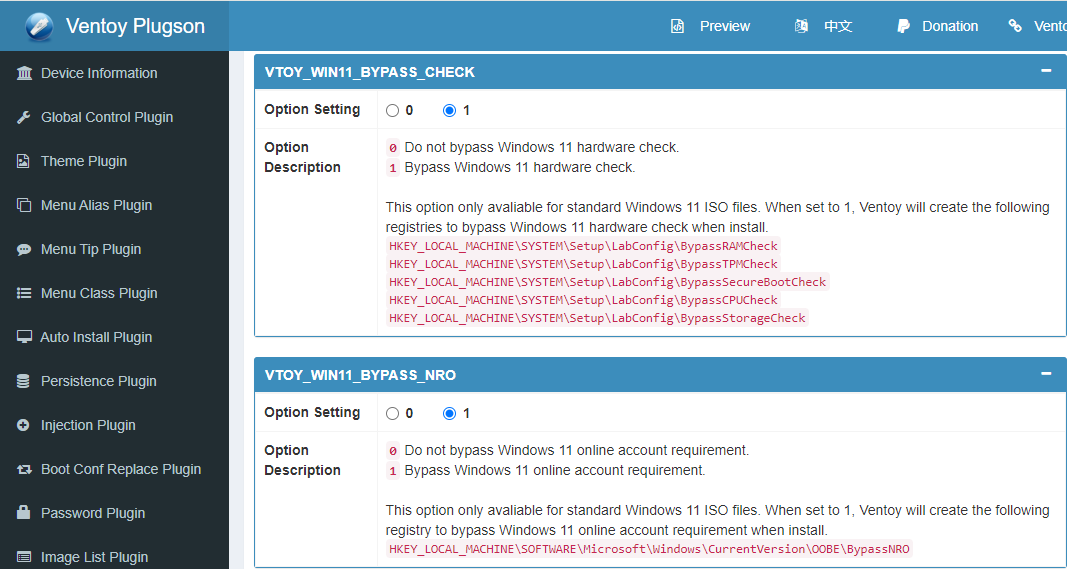
Task: Click "Do not bypass Windows 11 online account requirement."
Action: [x=576, y=450]
